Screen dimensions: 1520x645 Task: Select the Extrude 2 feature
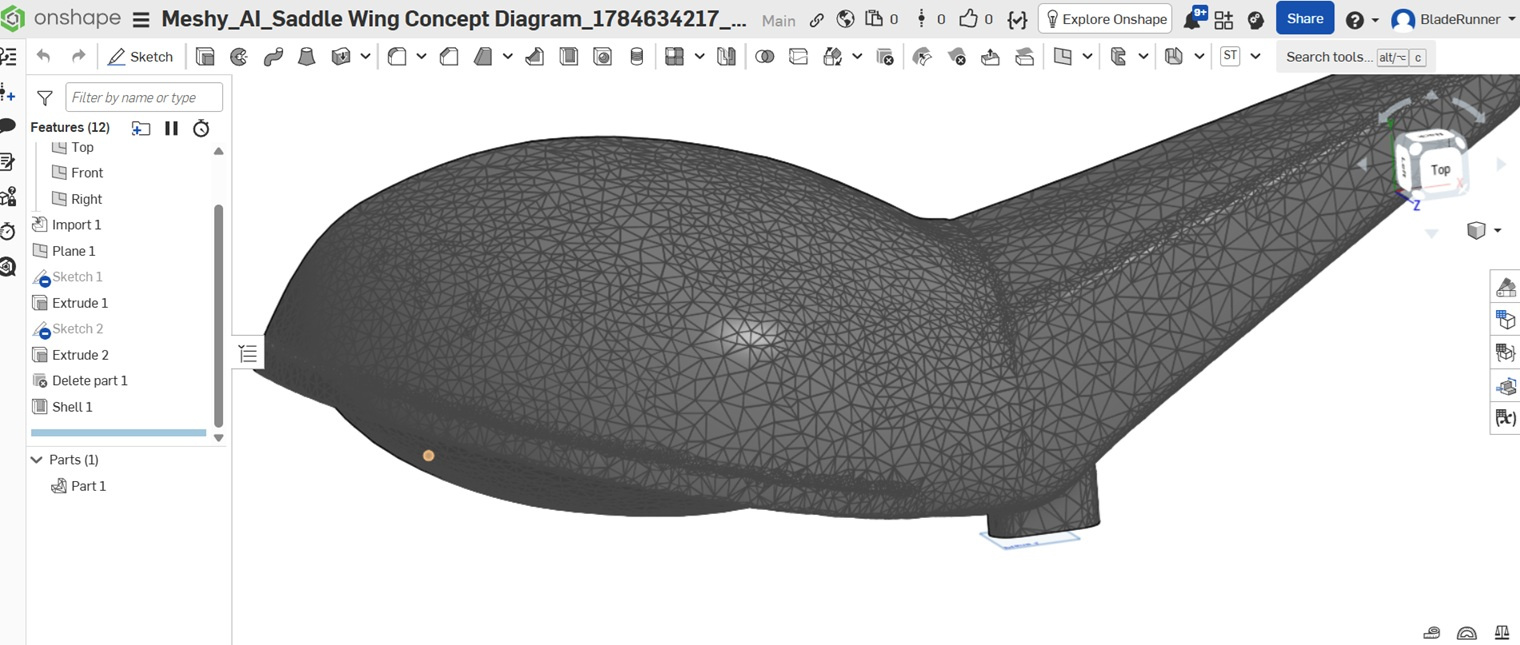pyautogui.click(x=80, y=355)
